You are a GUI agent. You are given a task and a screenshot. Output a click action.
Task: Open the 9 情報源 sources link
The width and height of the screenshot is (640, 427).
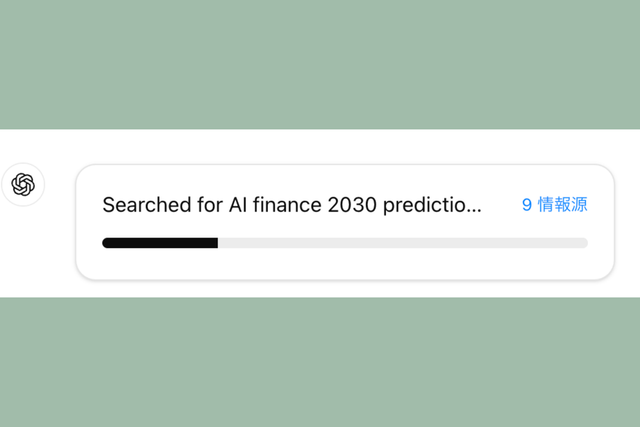click(x=554, y=205)
